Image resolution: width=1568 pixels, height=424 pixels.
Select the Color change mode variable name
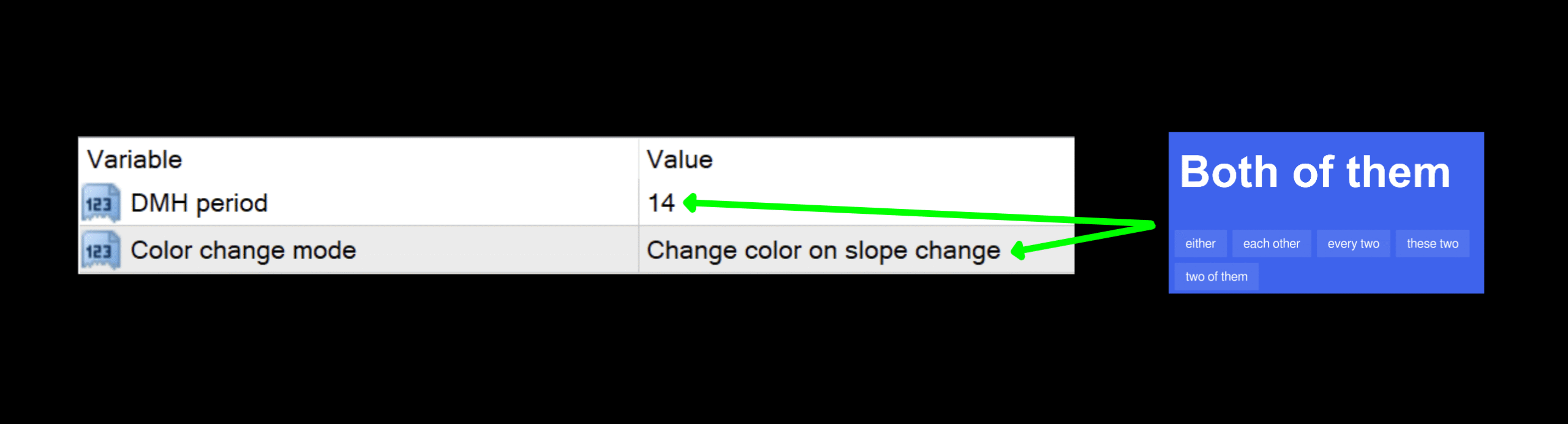[243, 251]
